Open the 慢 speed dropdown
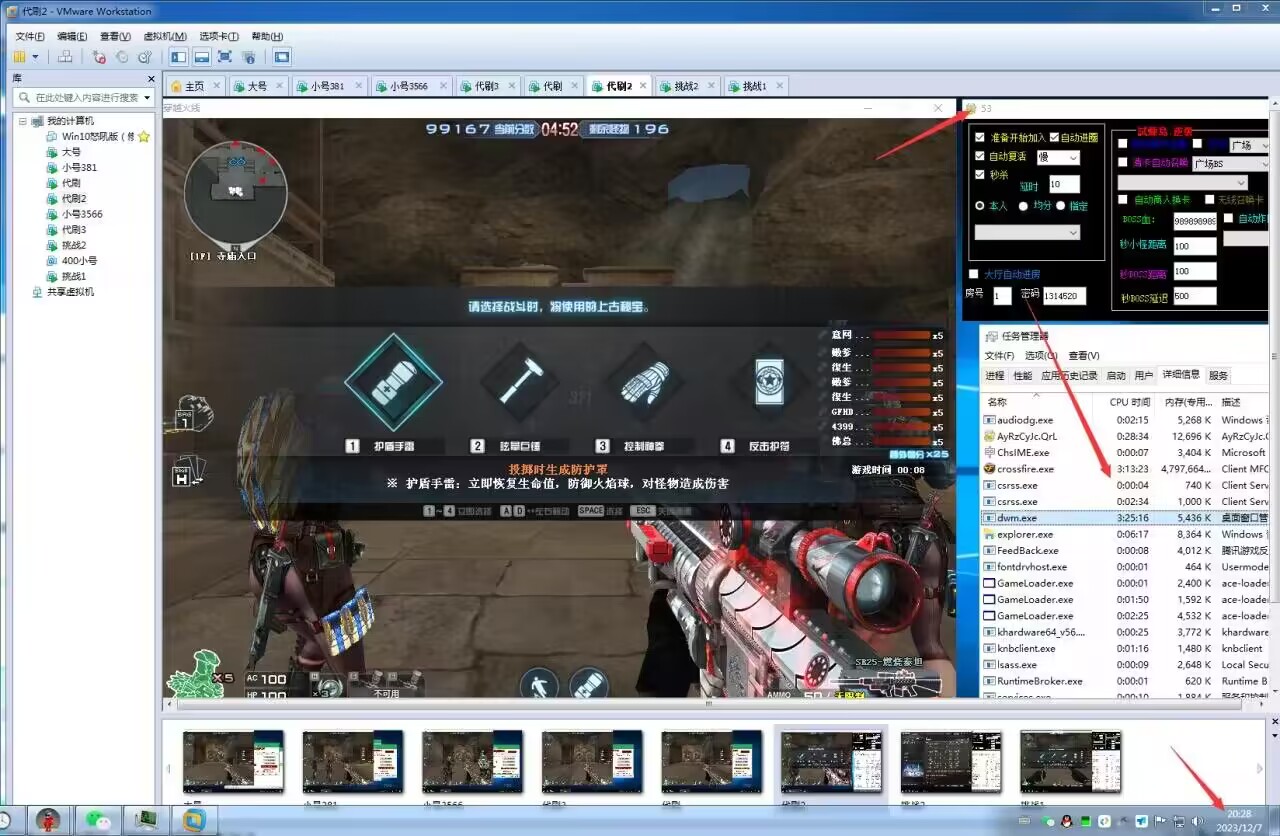The height and width of the screenshot is (836, 1280). coord(1057,157)
